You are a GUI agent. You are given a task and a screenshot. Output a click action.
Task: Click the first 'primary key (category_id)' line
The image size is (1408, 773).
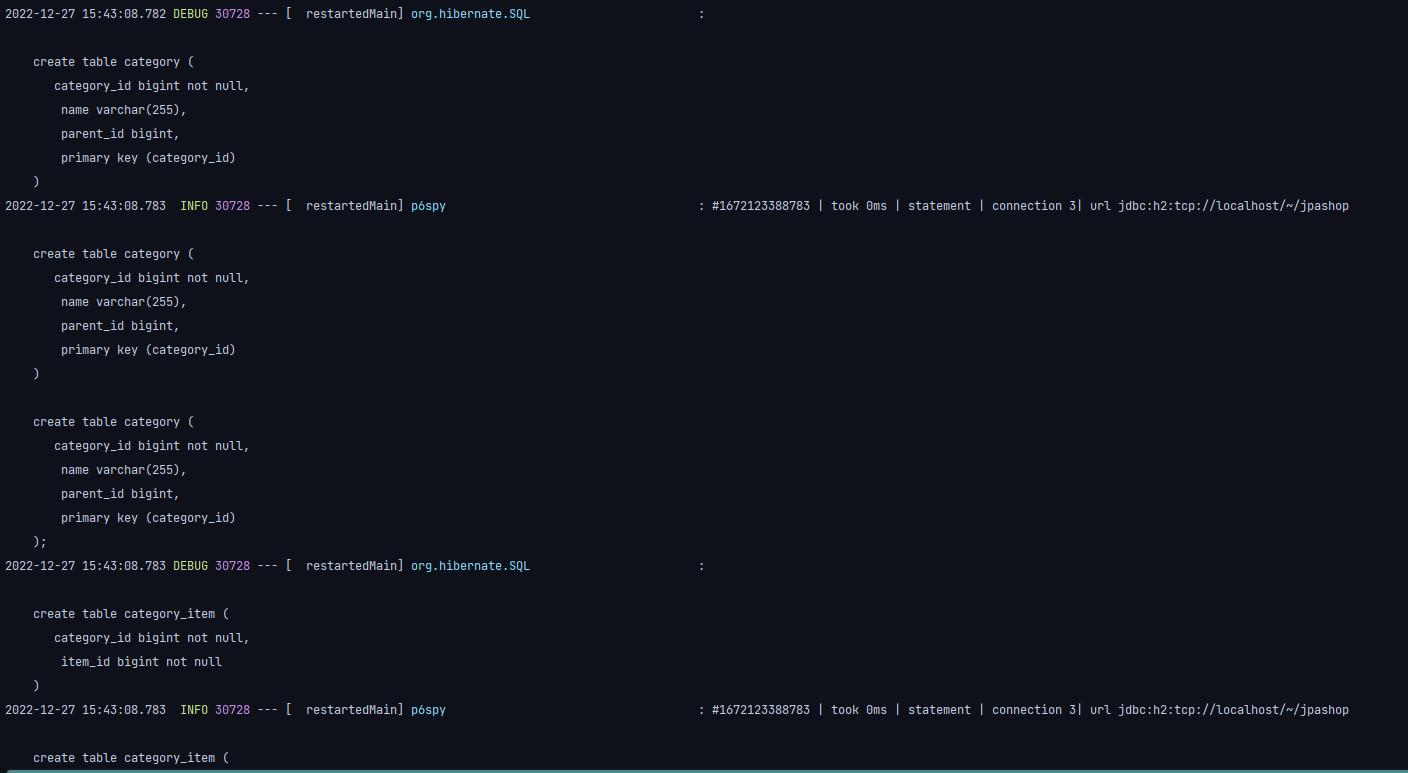148,158
